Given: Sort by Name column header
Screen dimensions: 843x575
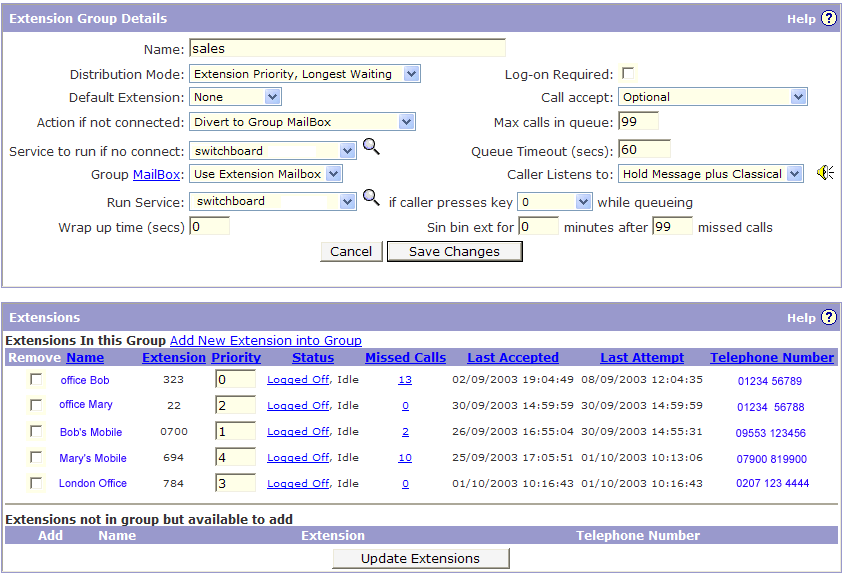Looking at the screenshot, I should (85, 357).
